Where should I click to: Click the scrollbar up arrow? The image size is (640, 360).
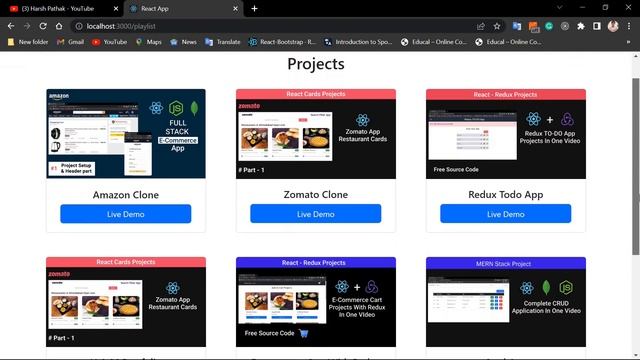(x=636, y=56)
